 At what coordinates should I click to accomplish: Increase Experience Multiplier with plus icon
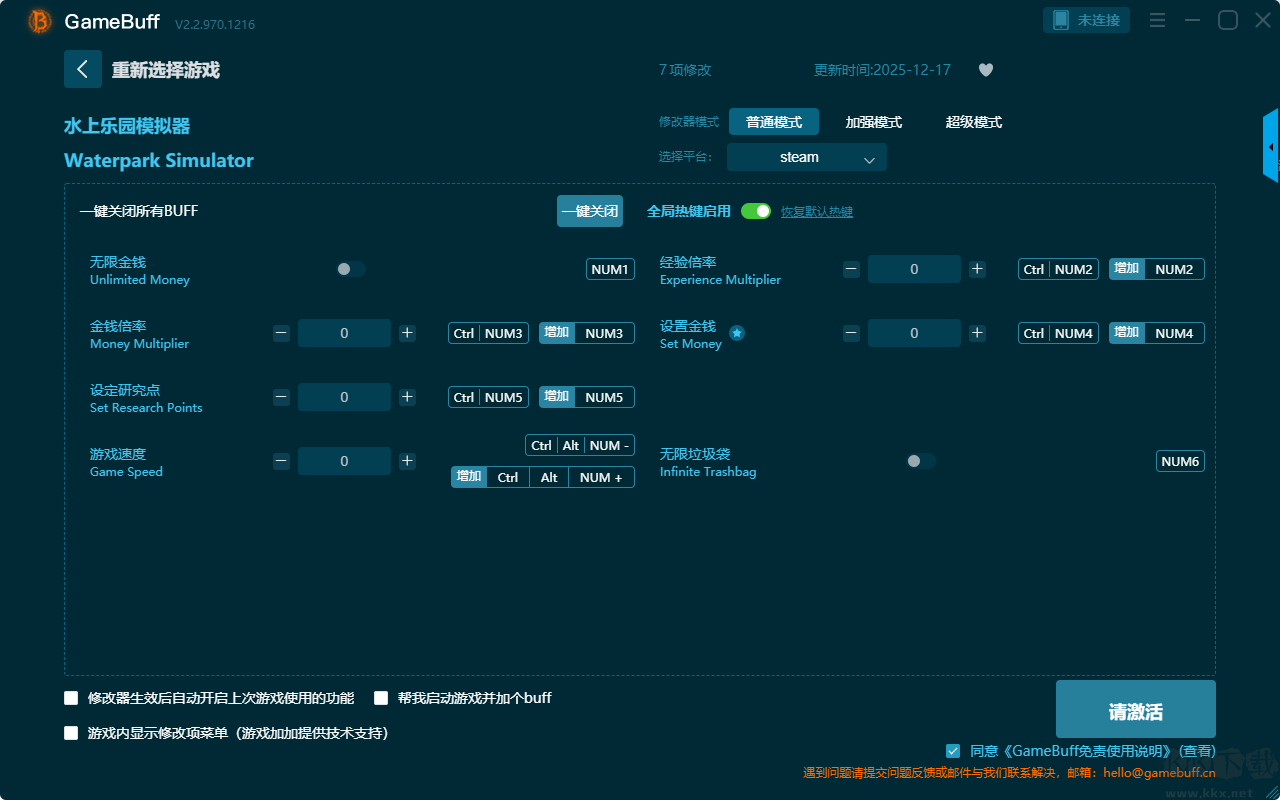[977, 269]
